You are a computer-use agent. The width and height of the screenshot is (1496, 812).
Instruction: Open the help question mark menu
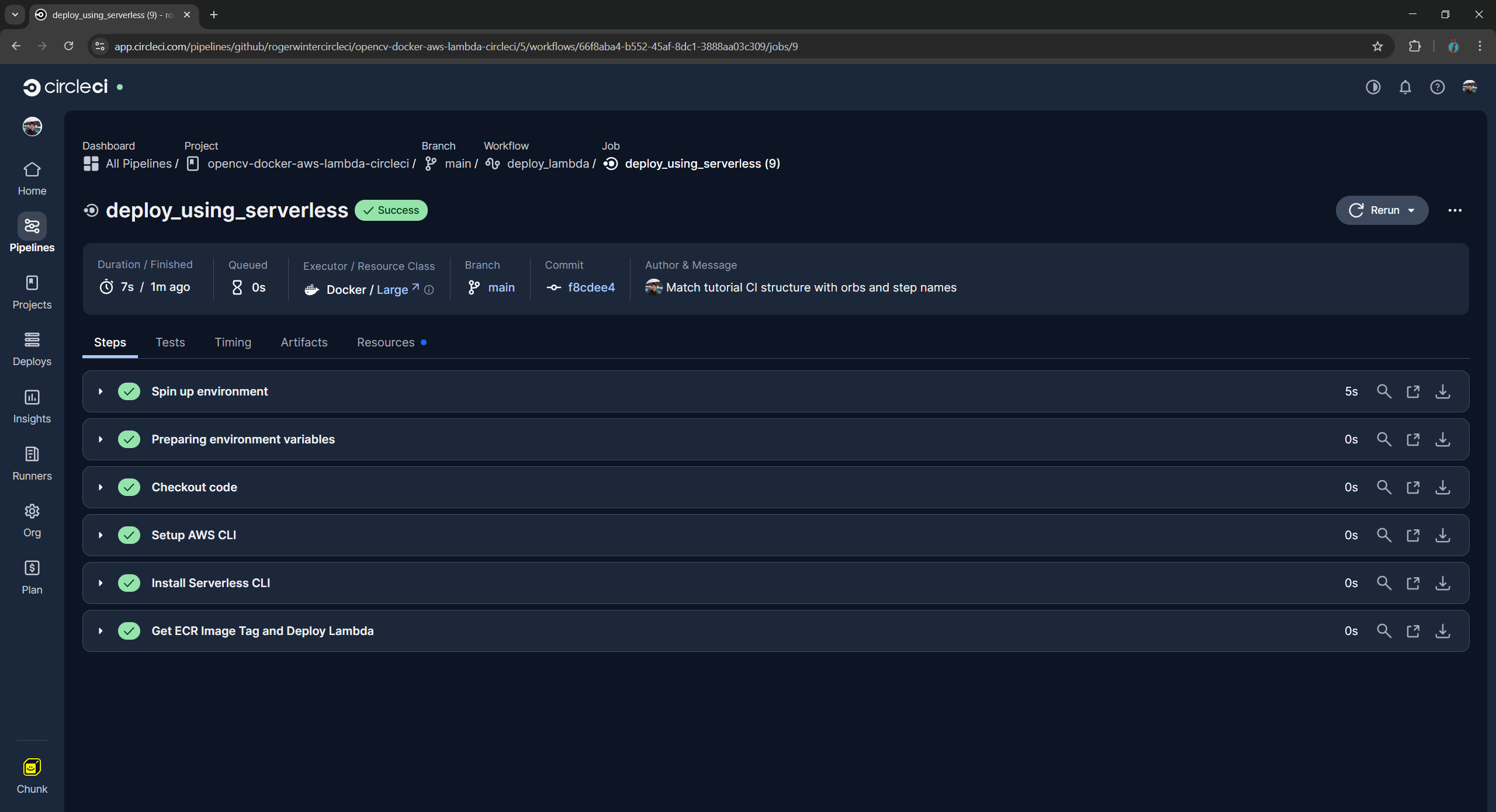pyautogui.click(x=1438, y=87)
